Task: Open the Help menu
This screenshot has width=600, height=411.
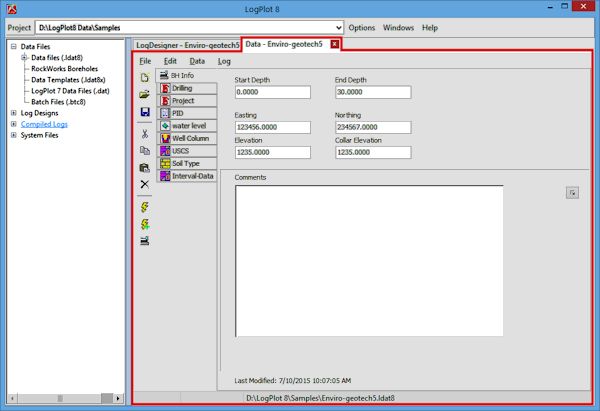Action: tap(430, 28)
